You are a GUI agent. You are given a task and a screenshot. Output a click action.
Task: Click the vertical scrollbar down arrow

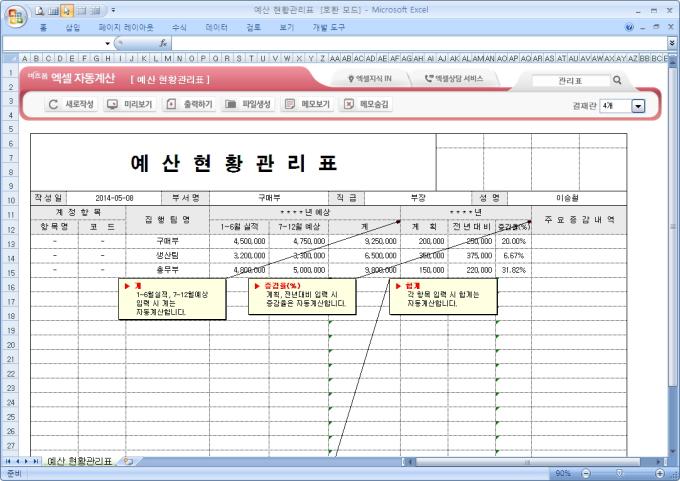(x=673, y=451)
